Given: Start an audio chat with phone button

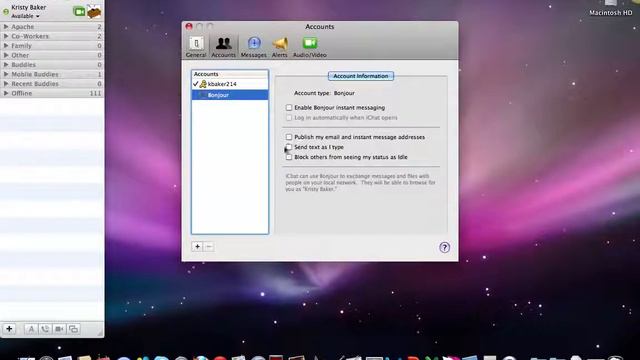Looking at the screenshot, I should point(45,329).
